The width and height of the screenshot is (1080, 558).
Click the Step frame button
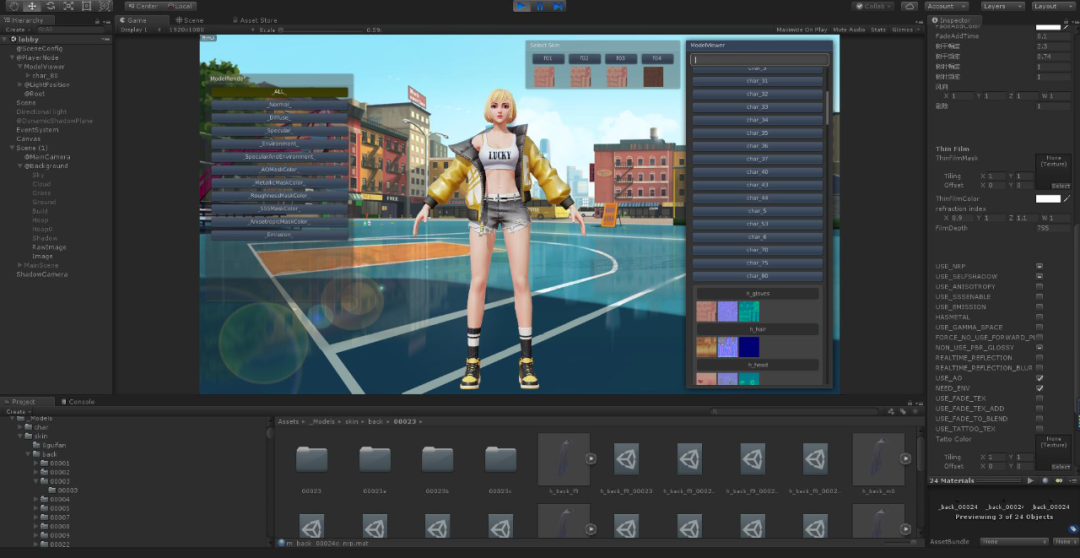pyautogui.click(x=557, y=6)
